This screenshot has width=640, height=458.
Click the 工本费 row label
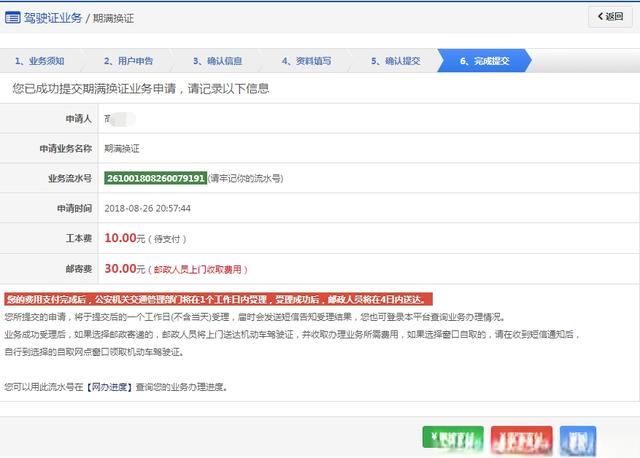(x=78, y=238)
